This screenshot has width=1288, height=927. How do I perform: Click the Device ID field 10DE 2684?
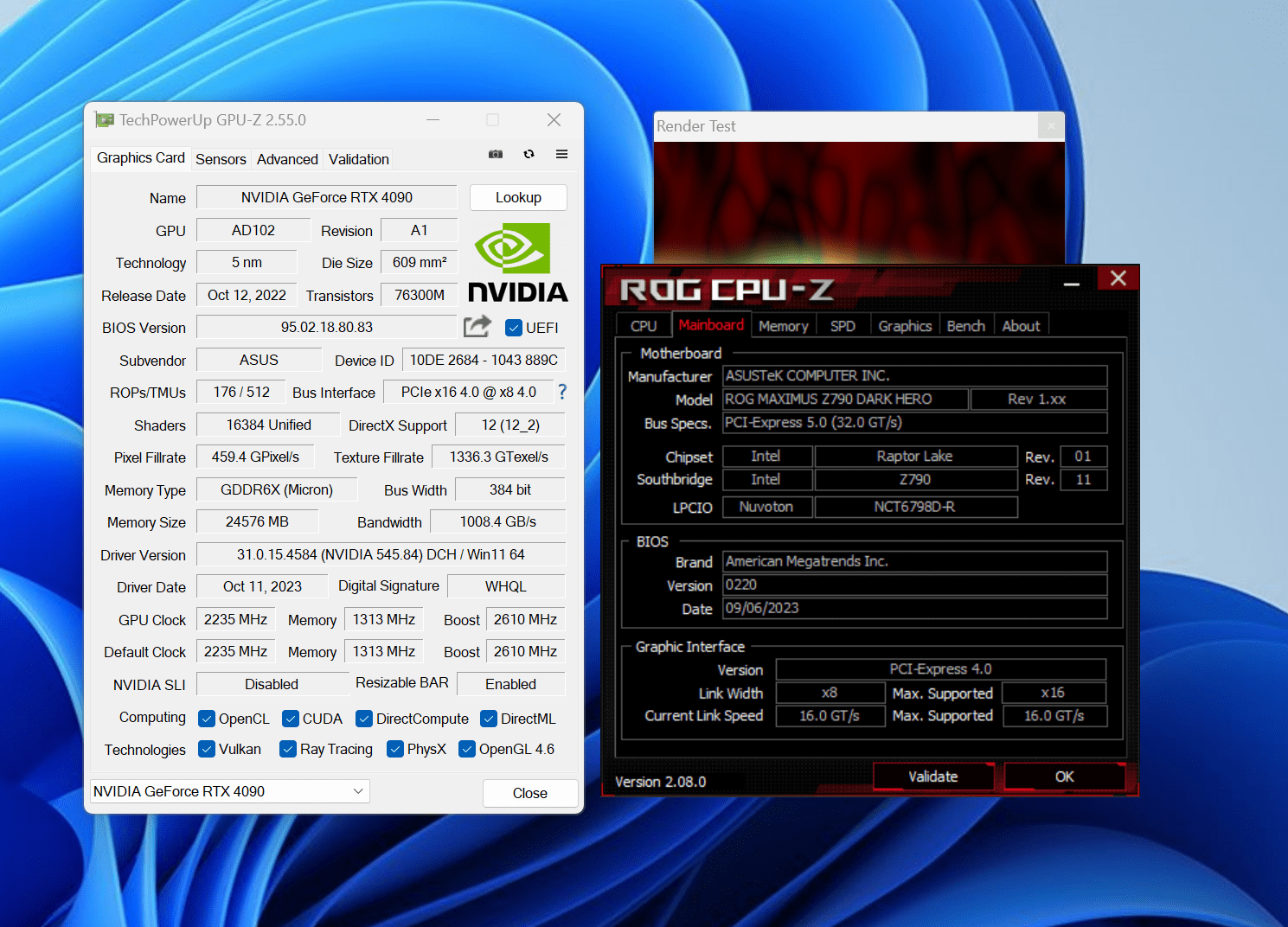(484, 360)
